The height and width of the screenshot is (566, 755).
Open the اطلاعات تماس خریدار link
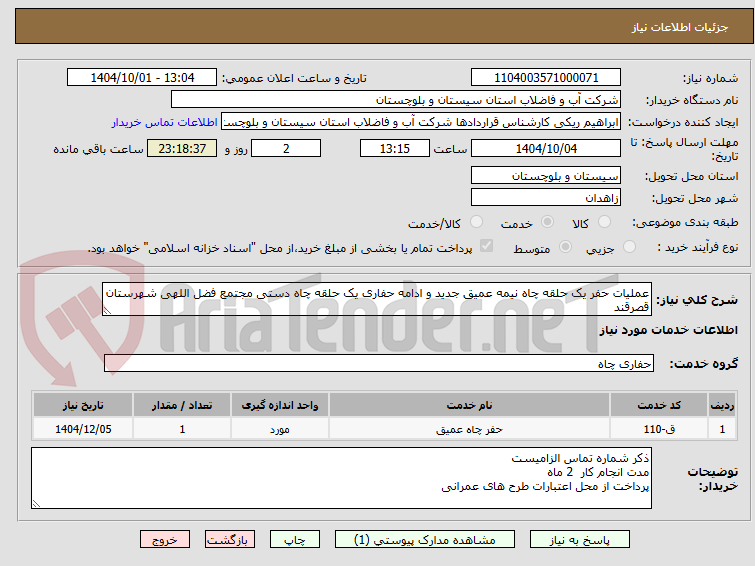(165, 122)
